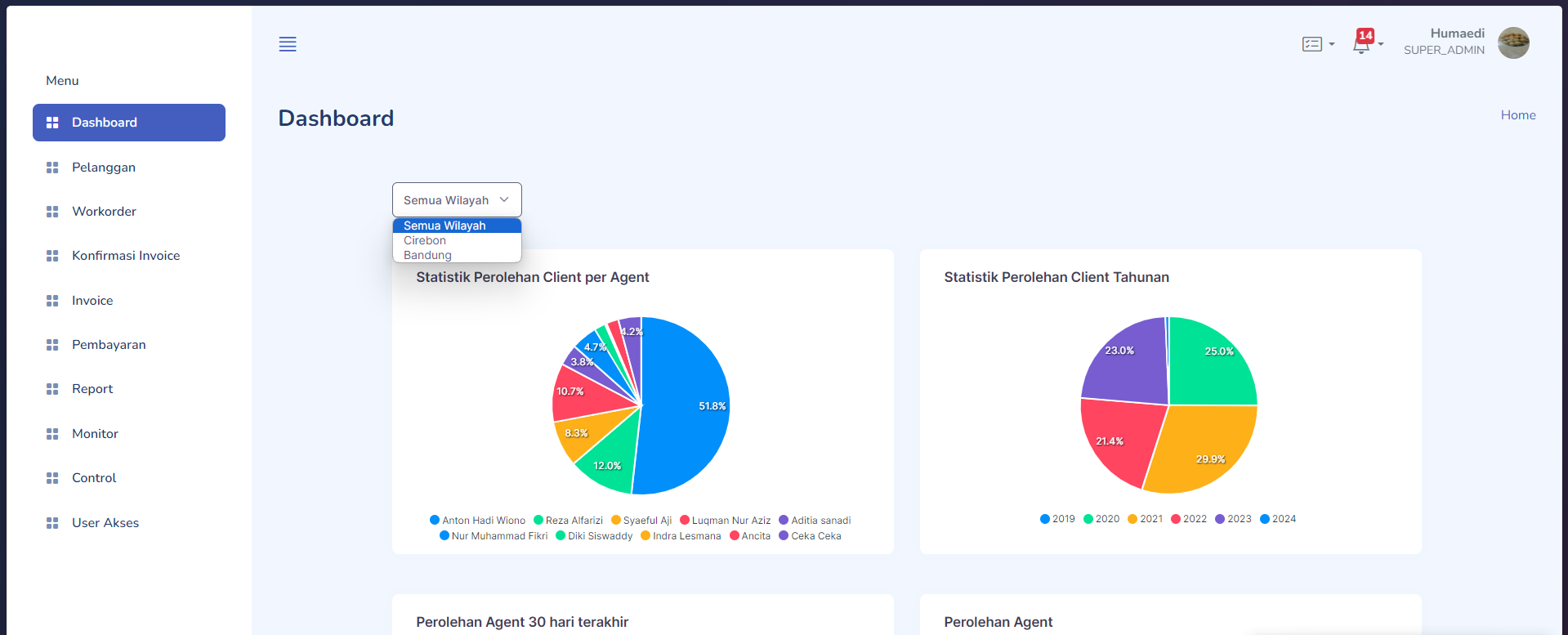Click the Workorder grid icon
This screenshot has height=635, width=1568.
click(x=52, y=212)
